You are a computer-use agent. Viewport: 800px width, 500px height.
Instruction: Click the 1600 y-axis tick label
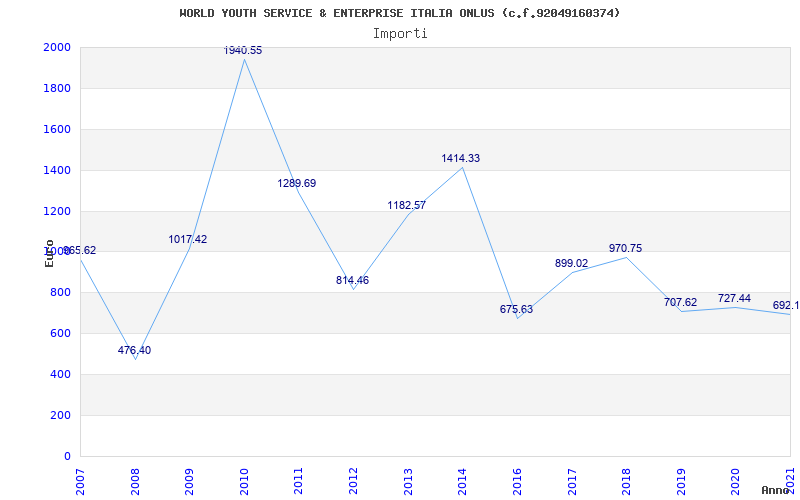57,129
